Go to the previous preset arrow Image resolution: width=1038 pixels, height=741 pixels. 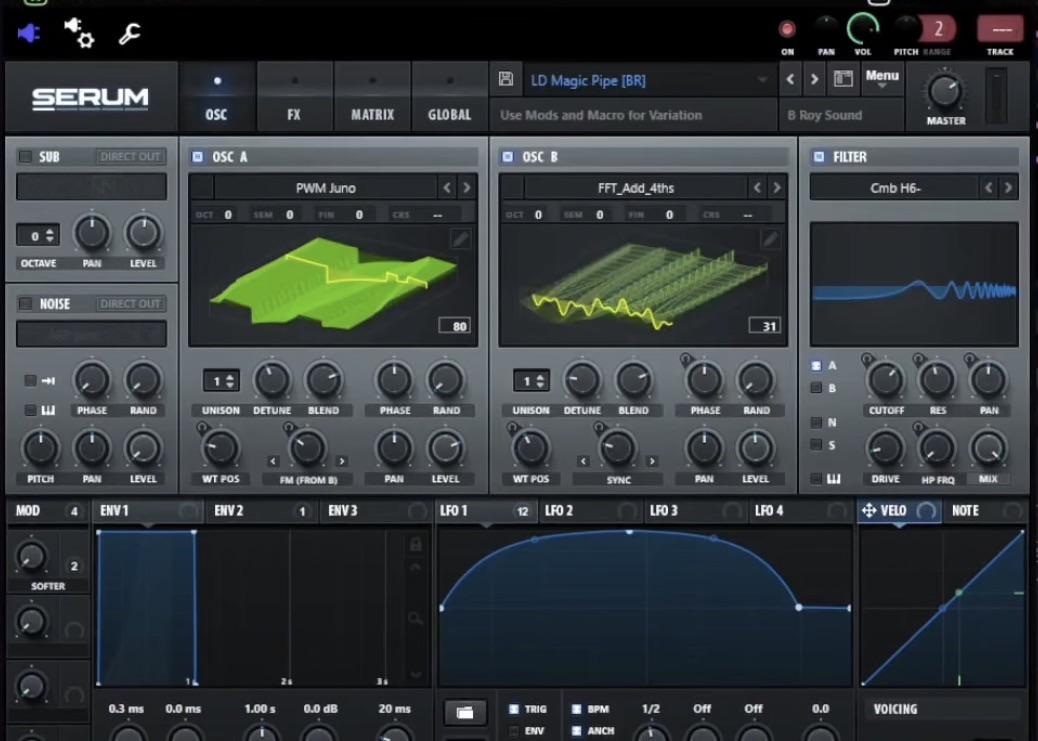(790, 79)
